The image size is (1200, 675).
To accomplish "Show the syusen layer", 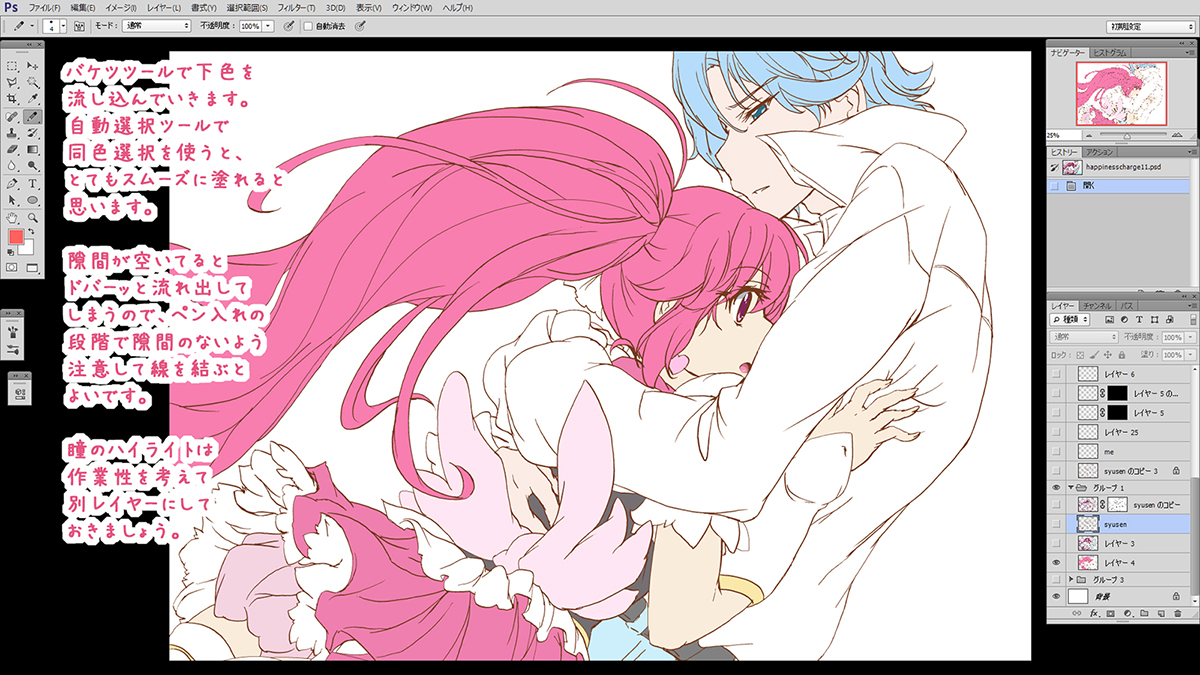I will pyautogui.click(x=1056, y=523).
